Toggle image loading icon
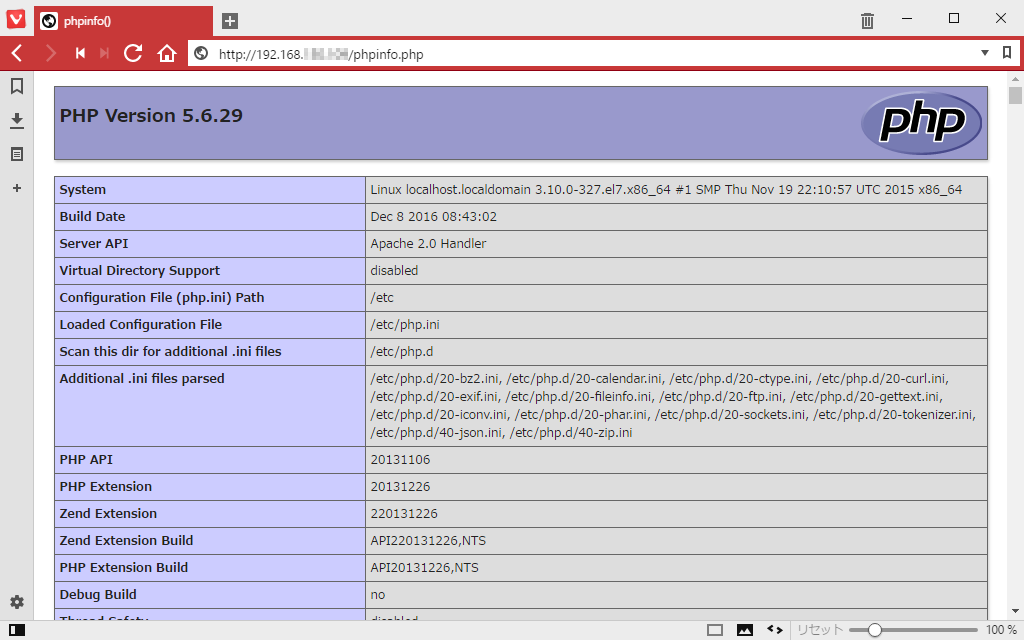The image size is (1024, 640). pyautogui.click(x=744, y=630)
